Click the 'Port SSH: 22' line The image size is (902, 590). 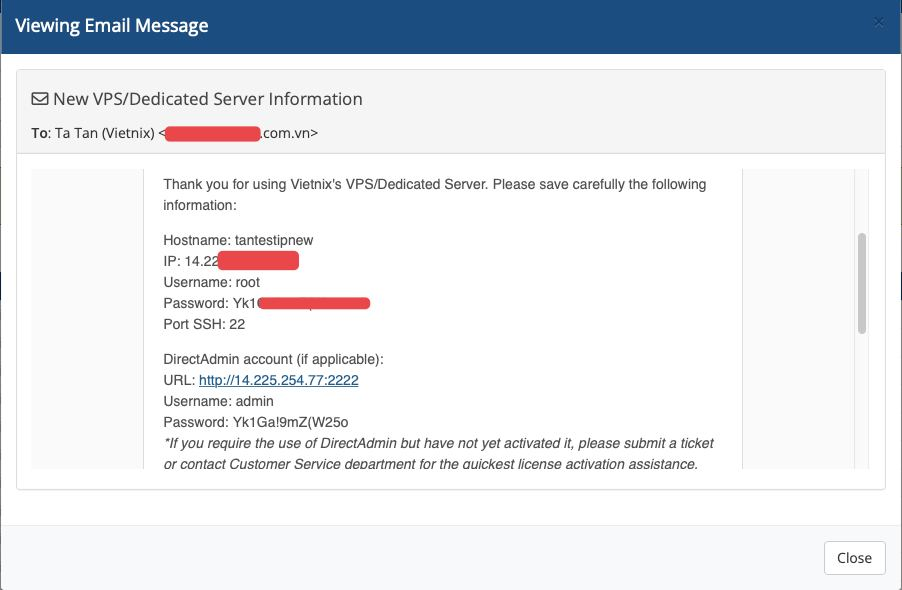tap(204, 324)
